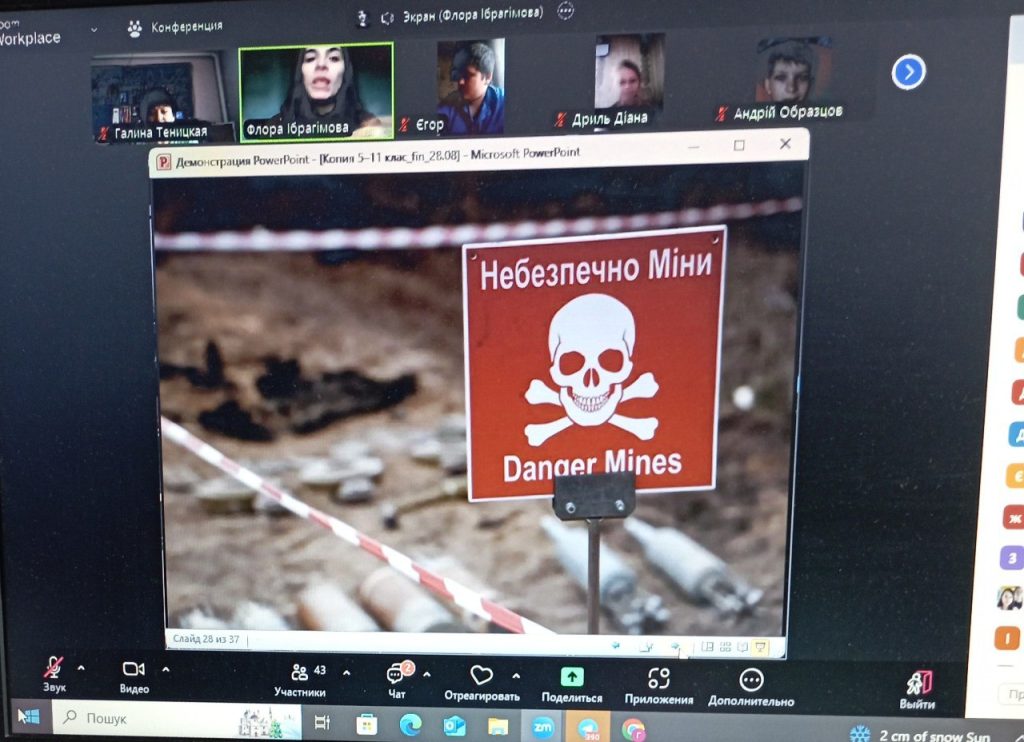
Task: Click the Экран (Флора Ібрагімова) share label
Action: [473, 14]
